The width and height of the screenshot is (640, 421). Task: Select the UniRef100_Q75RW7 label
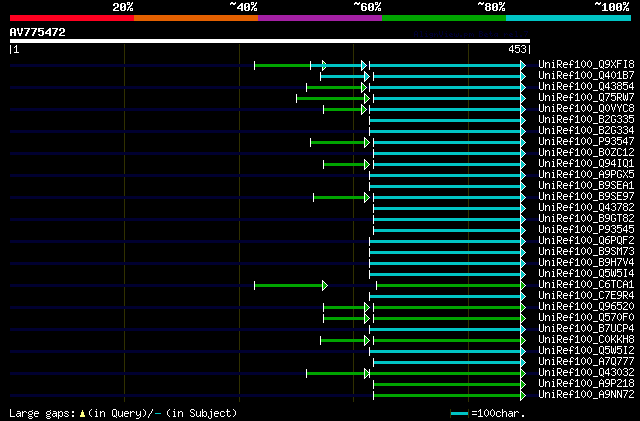(586, 98)
